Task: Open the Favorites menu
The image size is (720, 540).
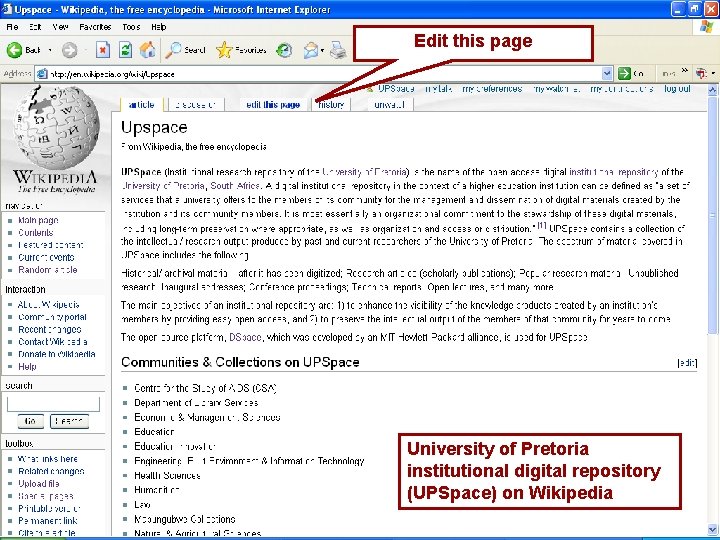Action: click(x=95, y=27)
